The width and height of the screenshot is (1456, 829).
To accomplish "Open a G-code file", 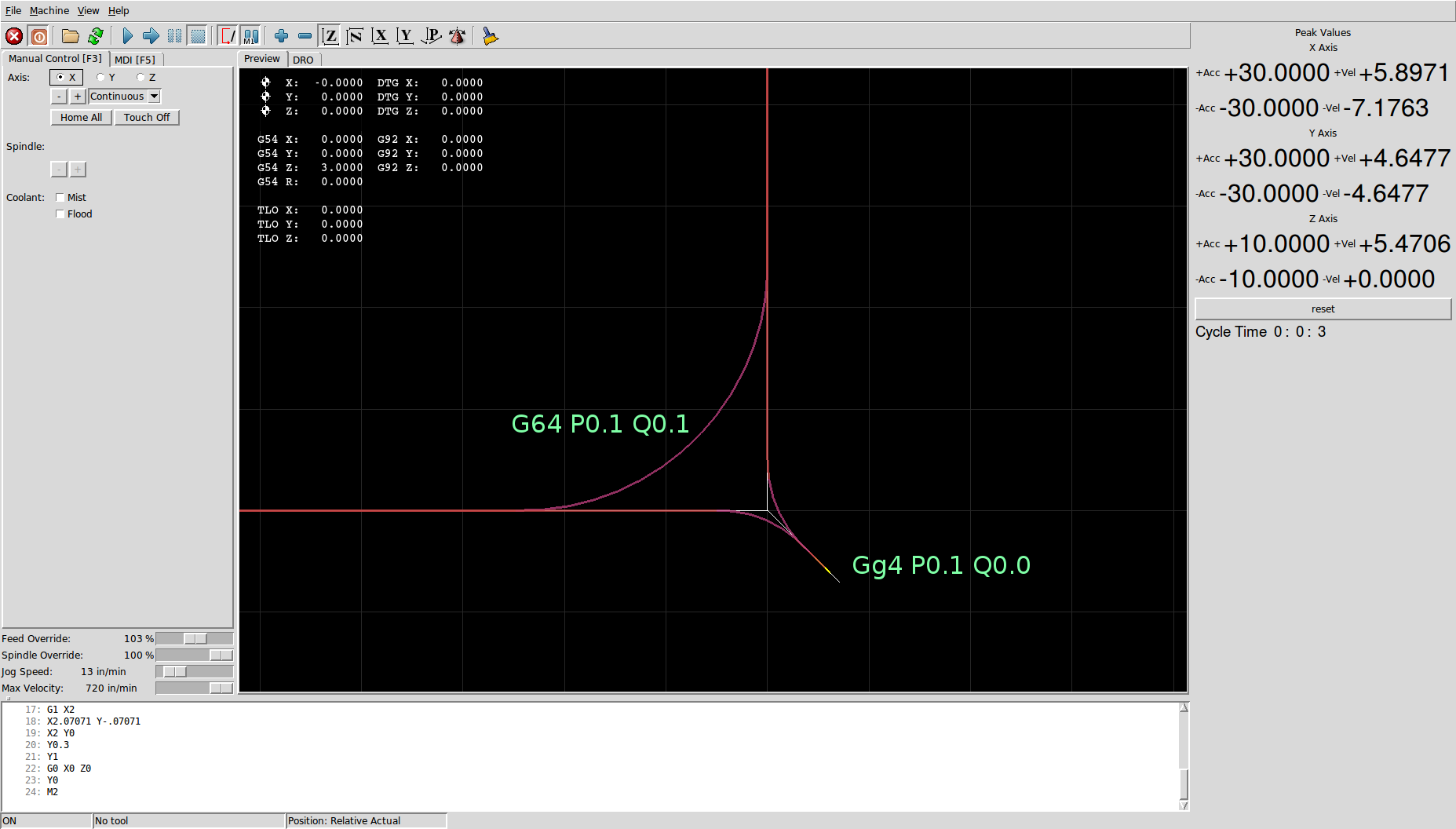I will 71,36.
